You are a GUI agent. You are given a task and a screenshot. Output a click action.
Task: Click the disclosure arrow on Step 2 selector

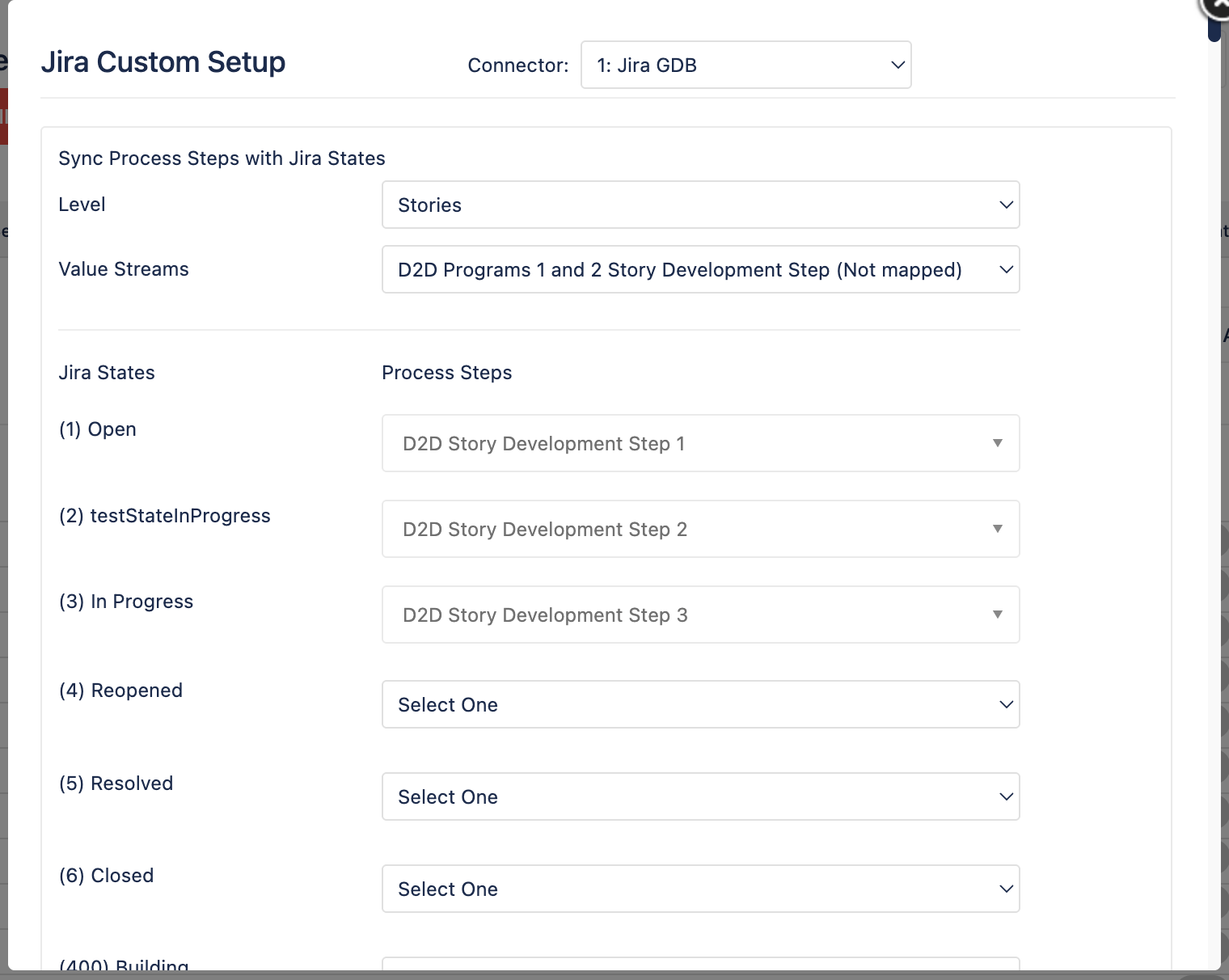coord(997,529)
